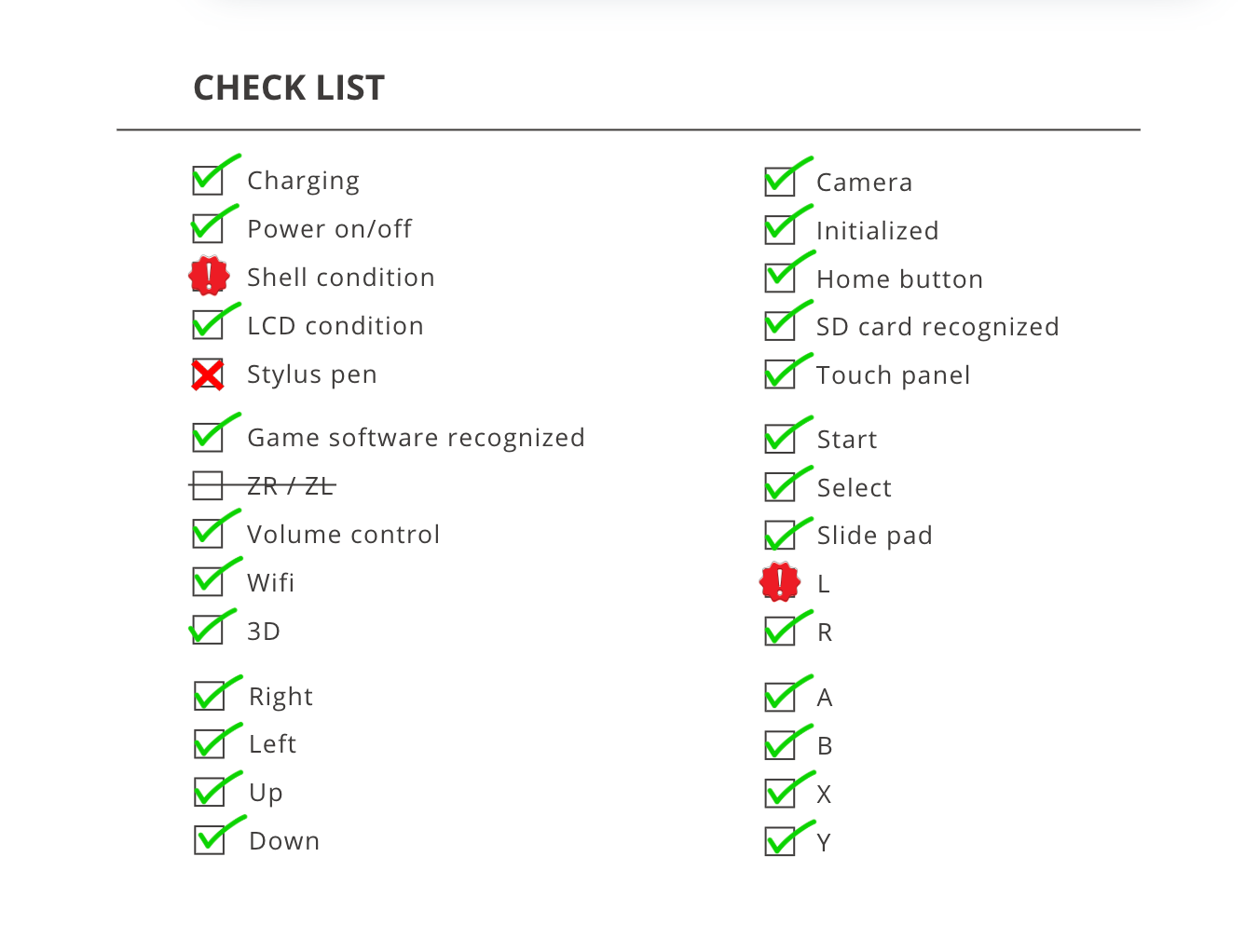The image size is (1245, 952).
Task: Toggle the 3D checkbox
Action: [x=208, y=630]
